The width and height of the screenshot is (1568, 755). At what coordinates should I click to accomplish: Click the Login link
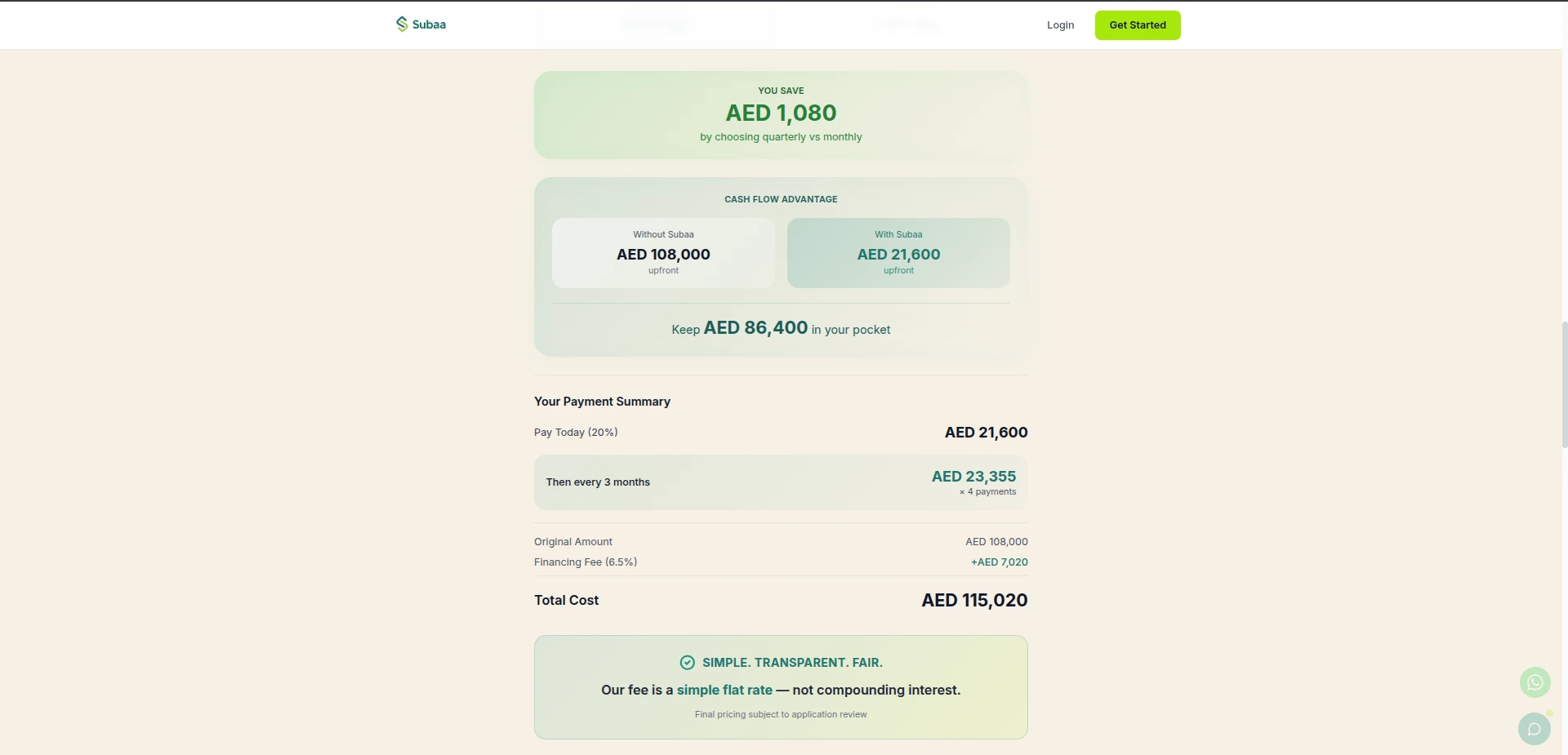click(x=1060, y=25)
